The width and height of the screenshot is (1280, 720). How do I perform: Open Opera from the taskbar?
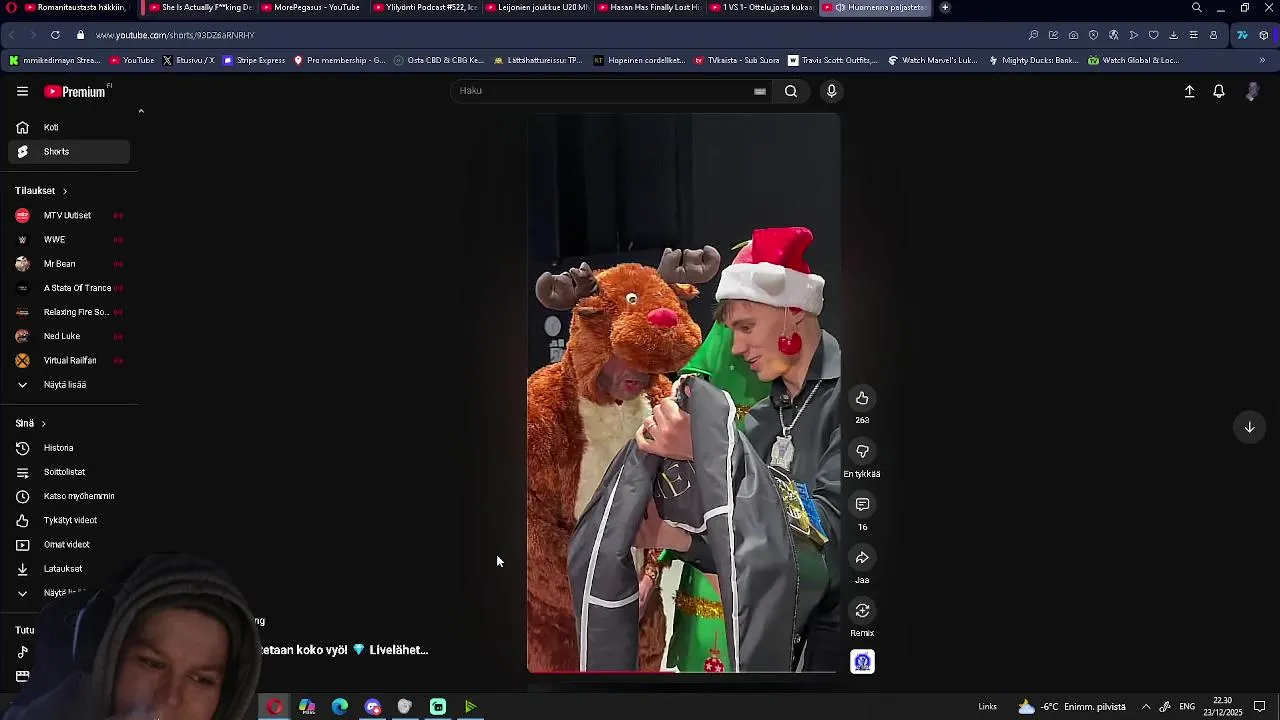[274, 707]
